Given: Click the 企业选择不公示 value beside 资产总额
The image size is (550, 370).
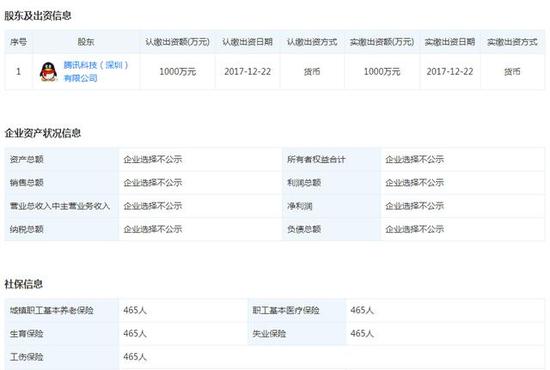Looking at the screenshot, I should tap(153, 159).
